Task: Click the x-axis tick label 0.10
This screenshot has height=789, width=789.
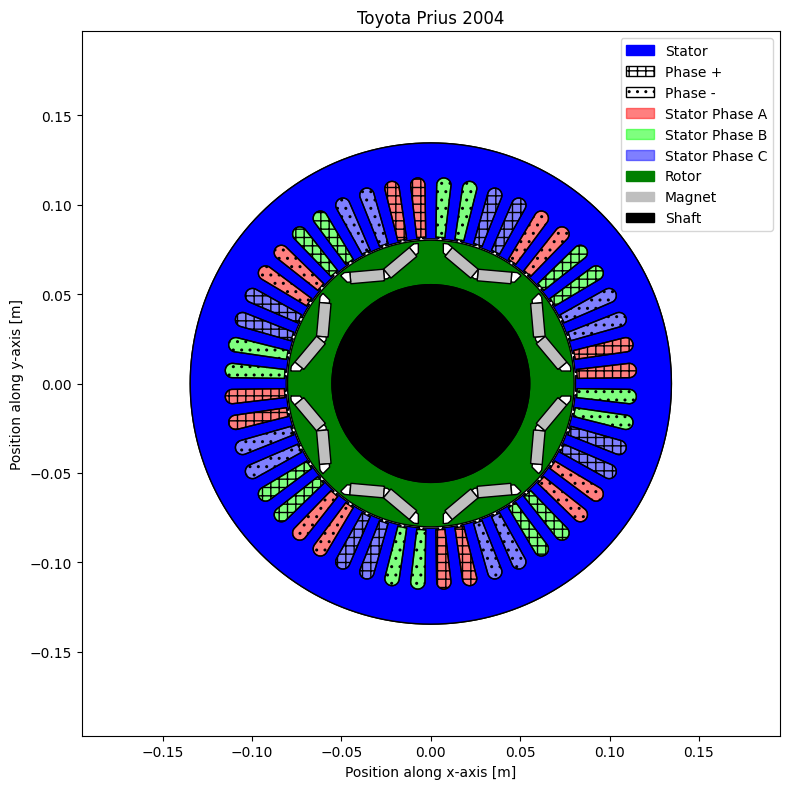Action: [610, 752]
